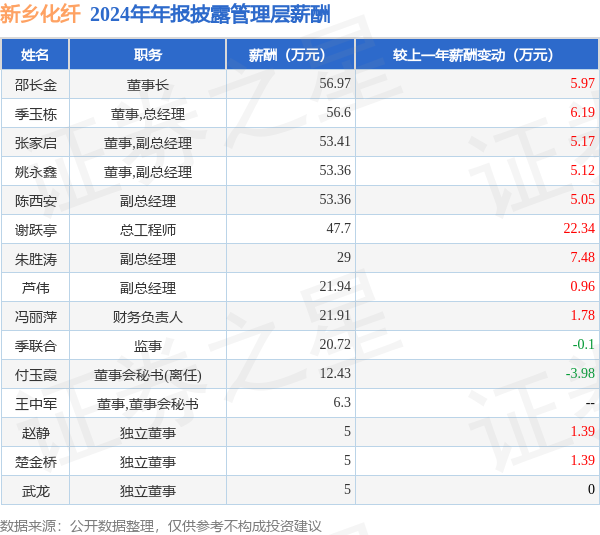Screen dimensions: 600x535
Task: Click salary value 56.97
Action: coord(335,83)
